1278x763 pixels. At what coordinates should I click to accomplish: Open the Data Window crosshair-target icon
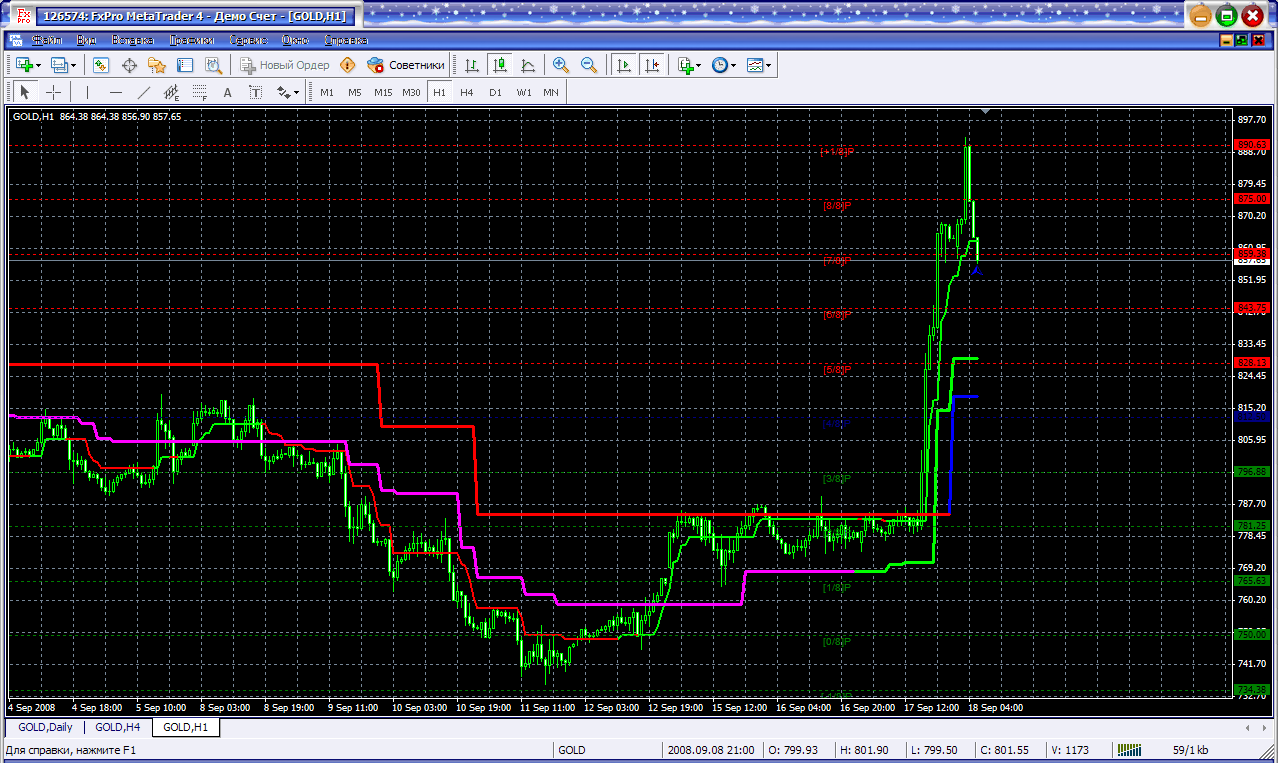tap(129, 65)
